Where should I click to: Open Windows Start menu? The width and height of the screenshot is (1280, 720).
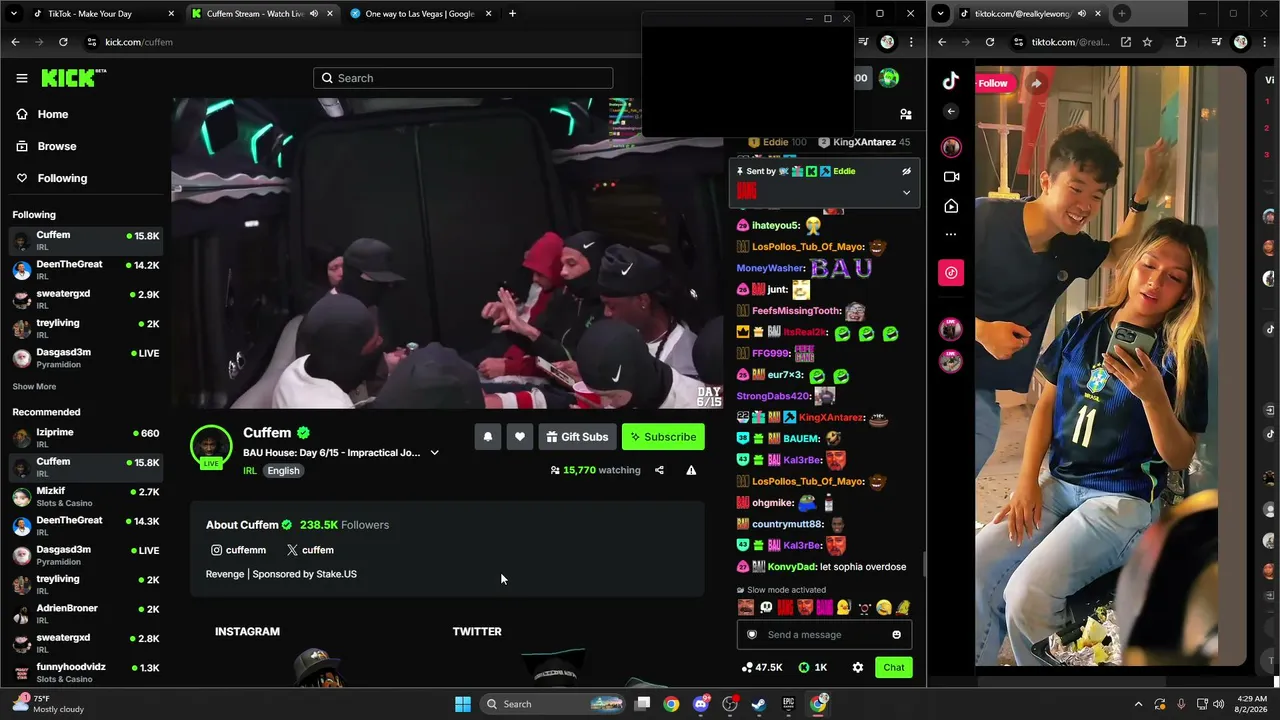(463, 704)
